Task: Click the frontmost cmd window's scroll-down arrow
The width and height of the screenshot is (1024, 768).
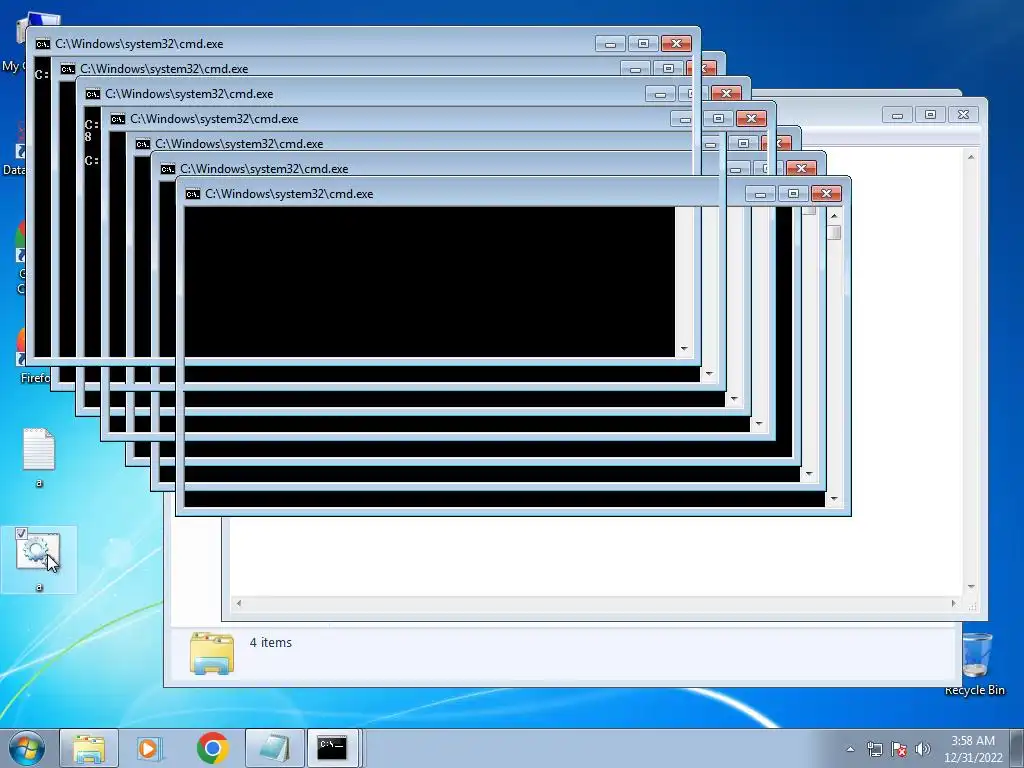Action: (x=834, y=500)
